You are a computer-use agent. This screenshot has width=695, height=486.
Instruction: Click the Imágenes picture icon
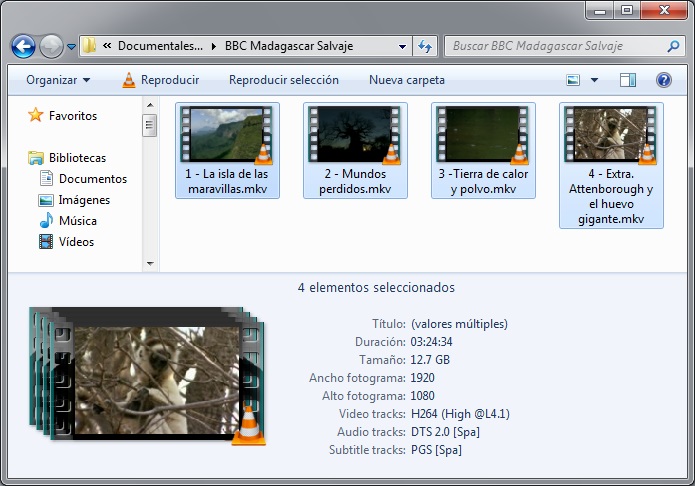(46, 200)
